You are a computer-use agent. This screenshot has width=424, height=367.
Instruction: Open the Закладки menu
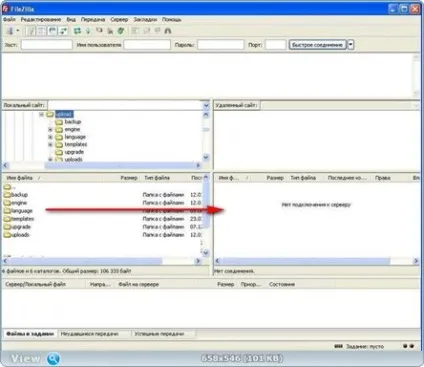(x=145, y=19)
